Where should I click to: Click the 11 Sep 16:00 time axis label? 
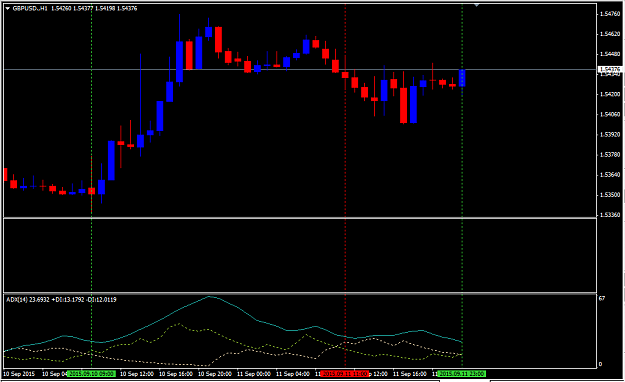[x=410, y=374]
